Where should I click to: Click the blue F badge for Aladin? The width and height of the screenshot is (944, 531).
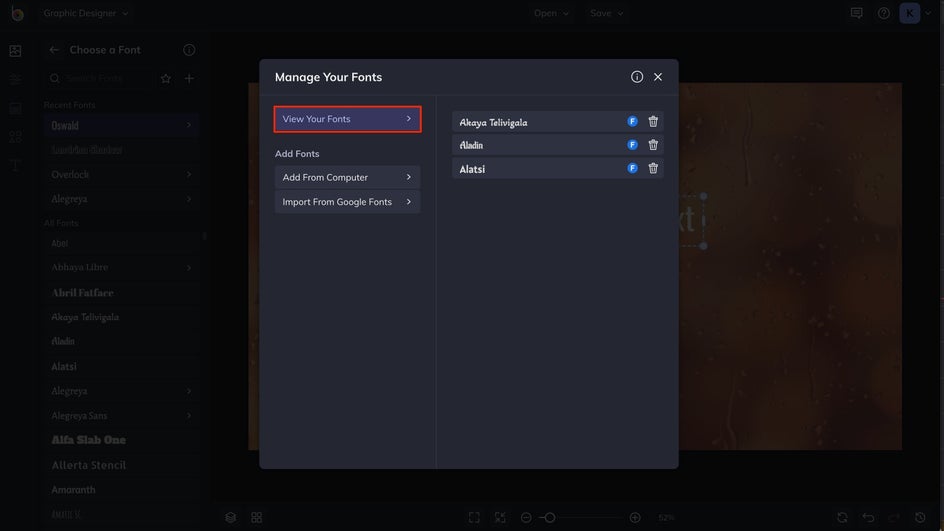point(632,144)
